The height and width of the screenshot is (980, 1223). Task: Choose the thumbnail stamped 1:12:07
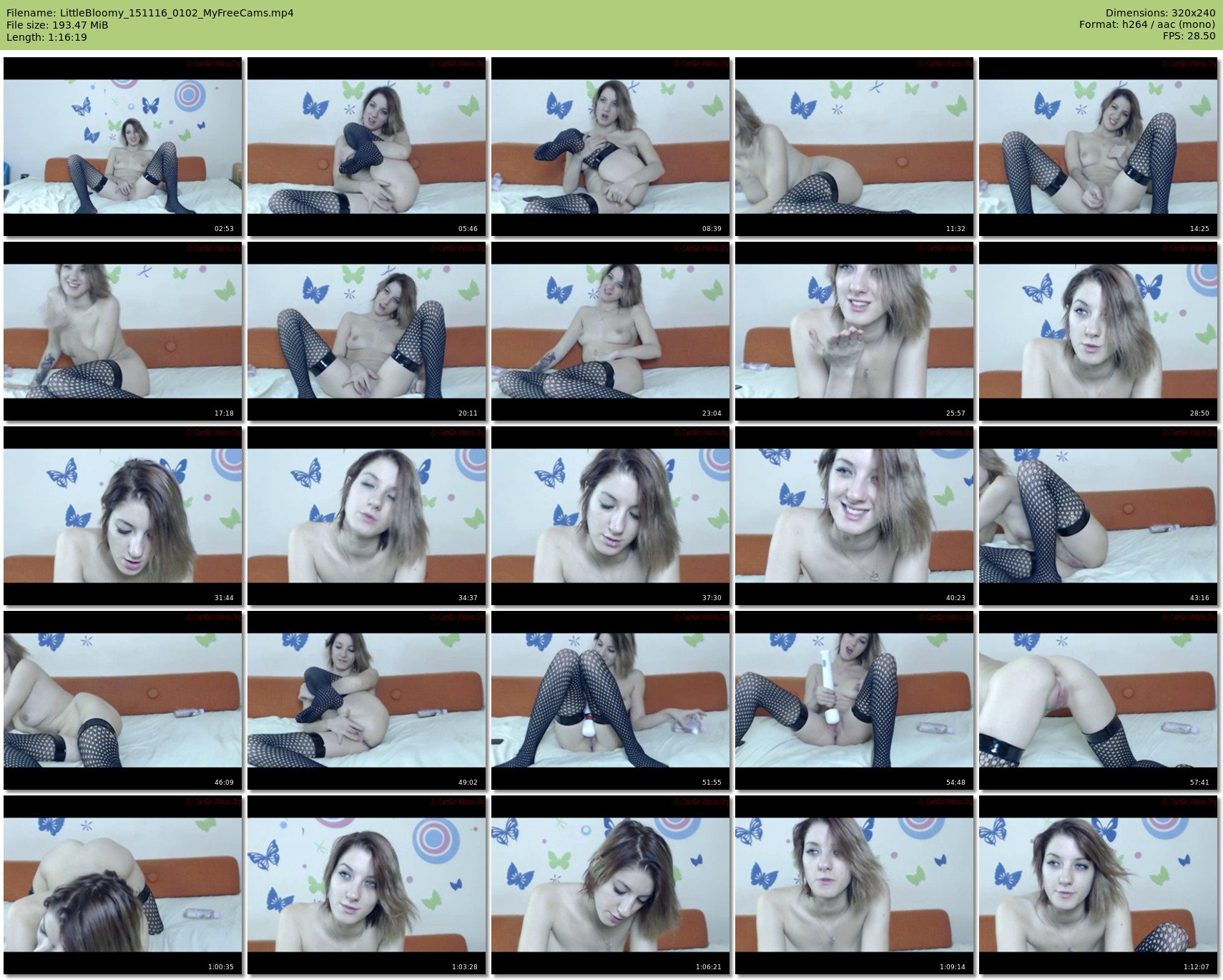pyautogui.click(x=1099, y=885)
